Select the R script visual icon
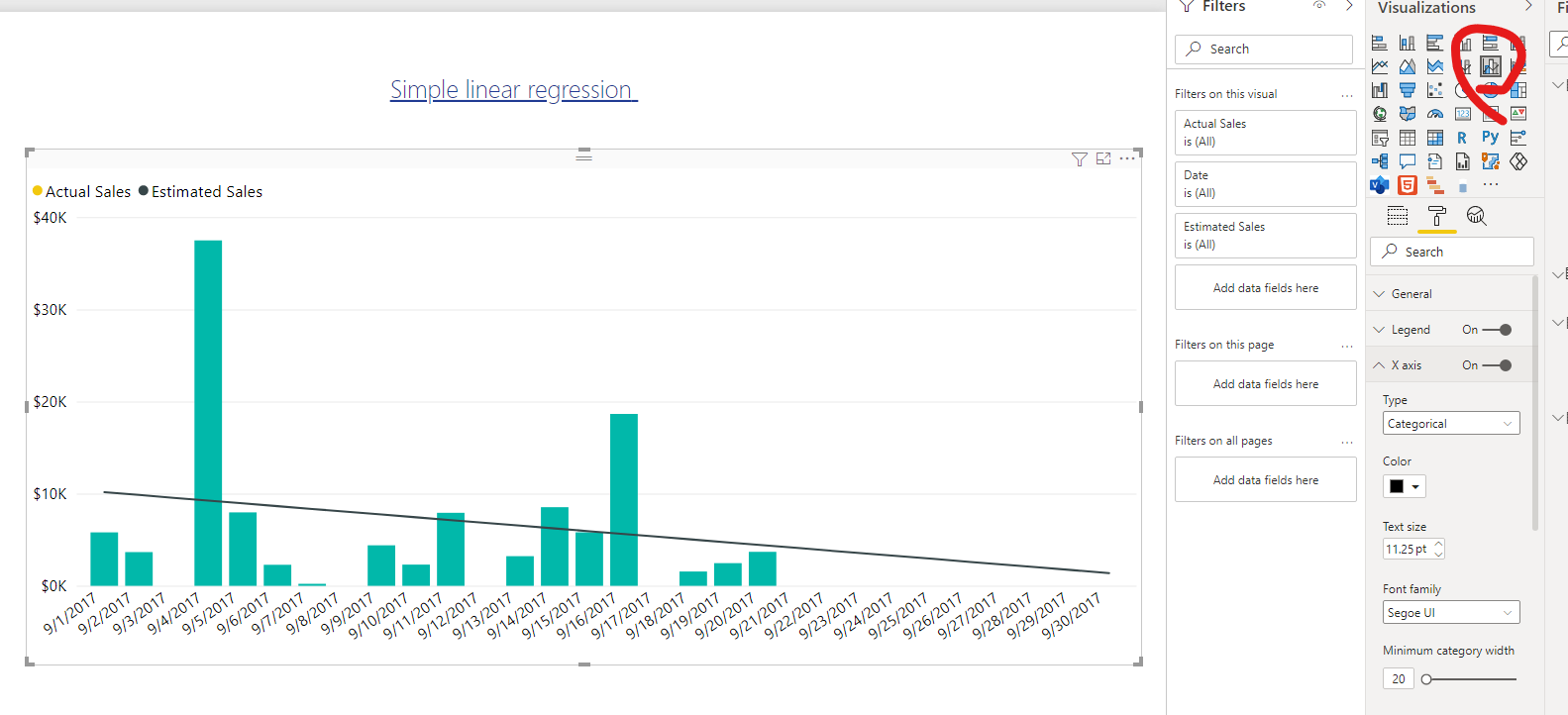The height and width of the screenshot is (715, 1568). coord(1462,138)
